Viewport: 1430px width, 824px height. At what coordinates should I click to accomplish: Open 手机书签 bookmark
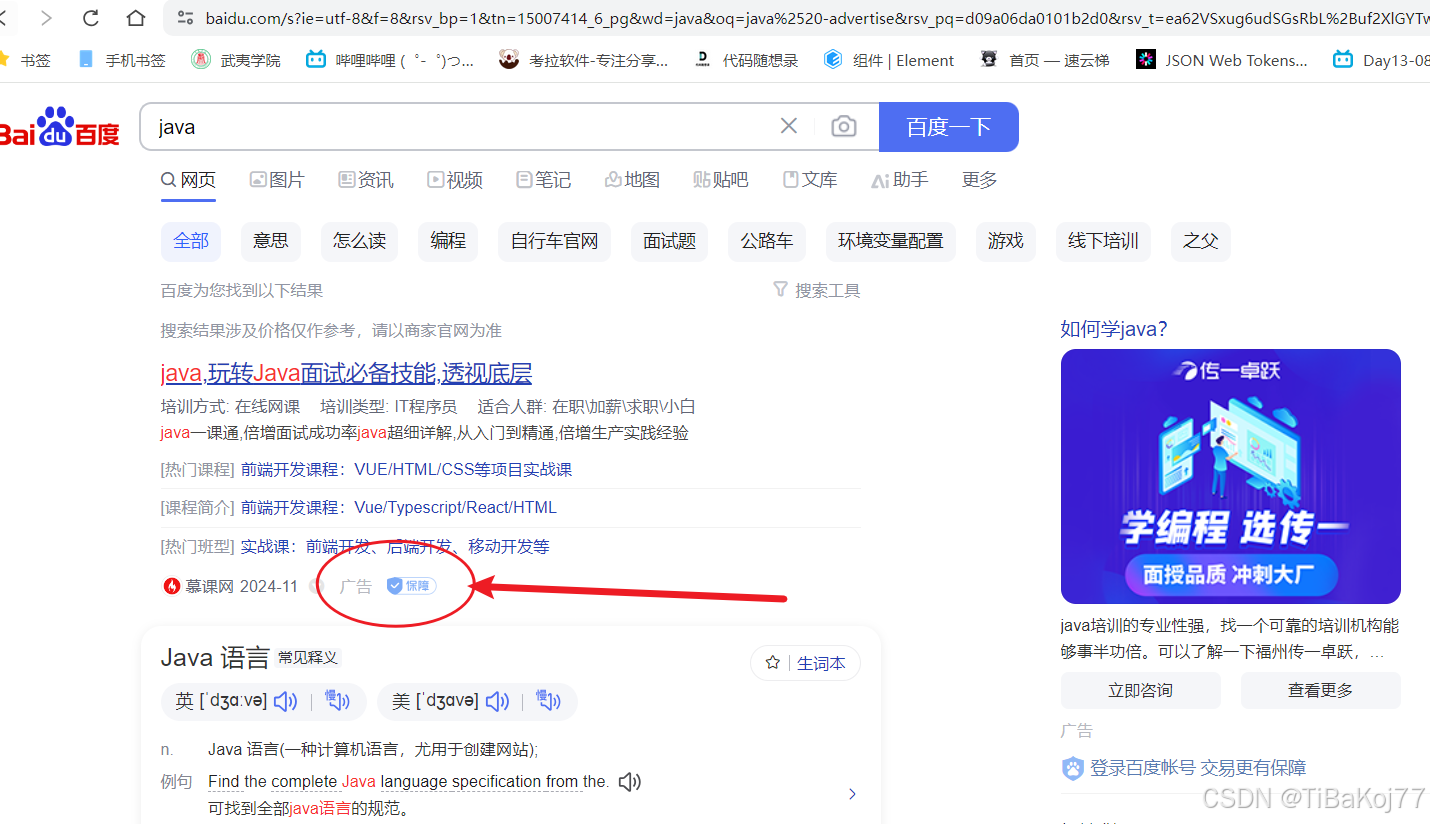(121, 60)
